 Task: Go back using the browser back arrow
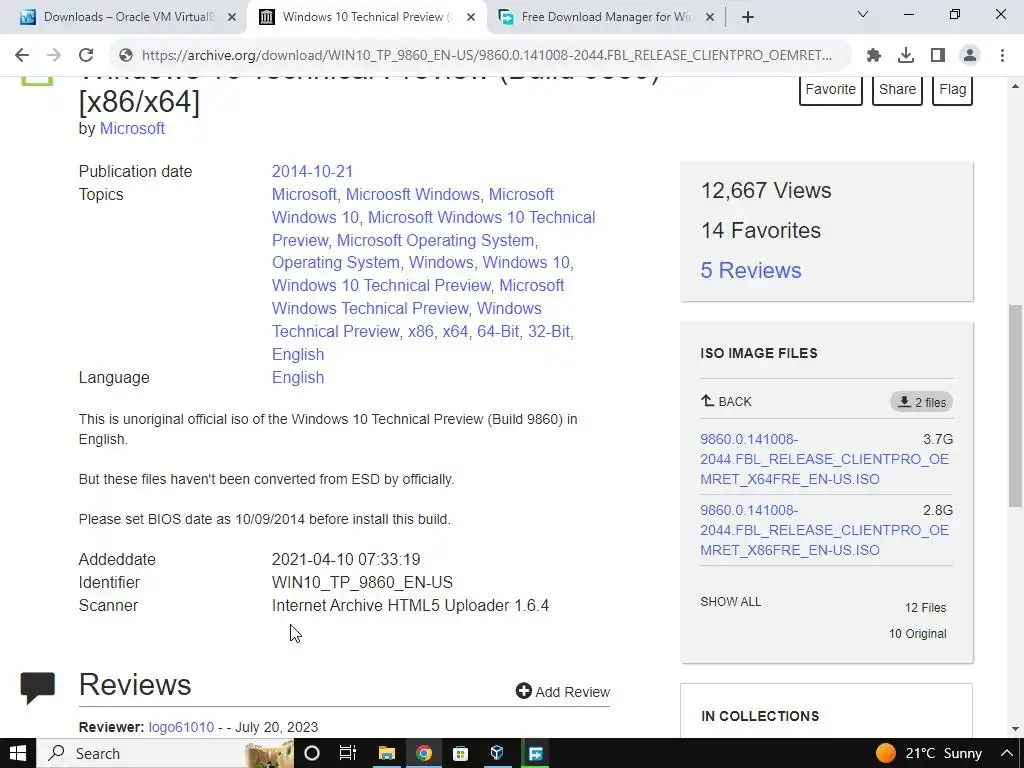coord(22,56)
